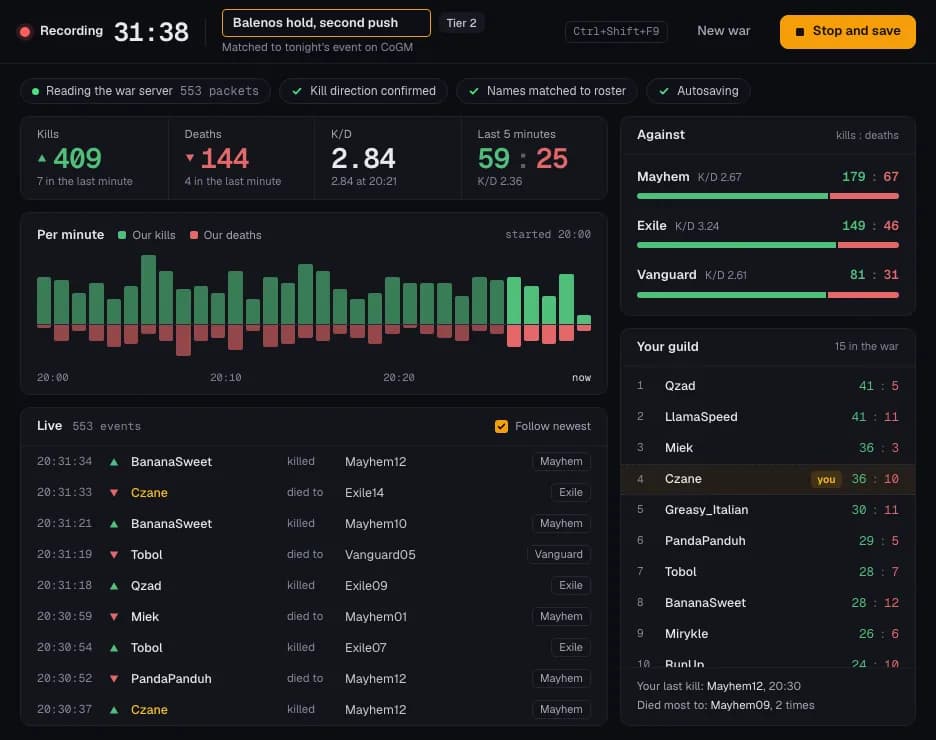Select Tobol in Your guild ranking
Image resolution: width=936 pixels, height=740 pixels.
[x=768, y=572]
